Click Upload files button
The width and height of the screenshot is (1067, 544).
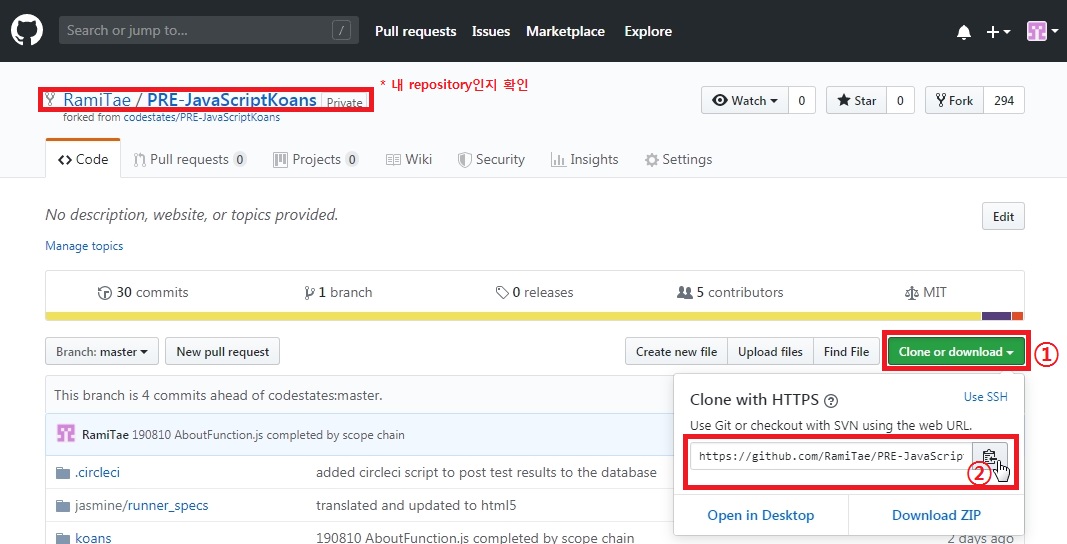[770, 351]
